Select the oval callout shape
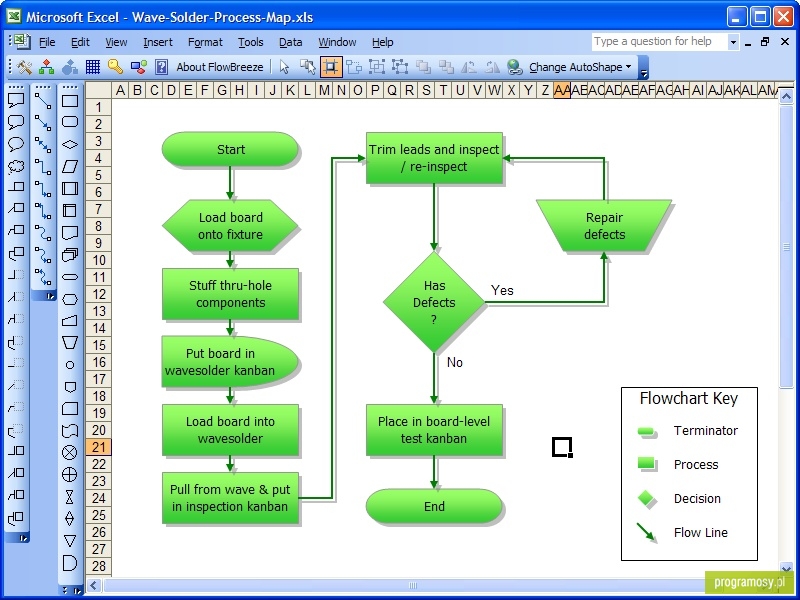 click(x=16, y=144)
